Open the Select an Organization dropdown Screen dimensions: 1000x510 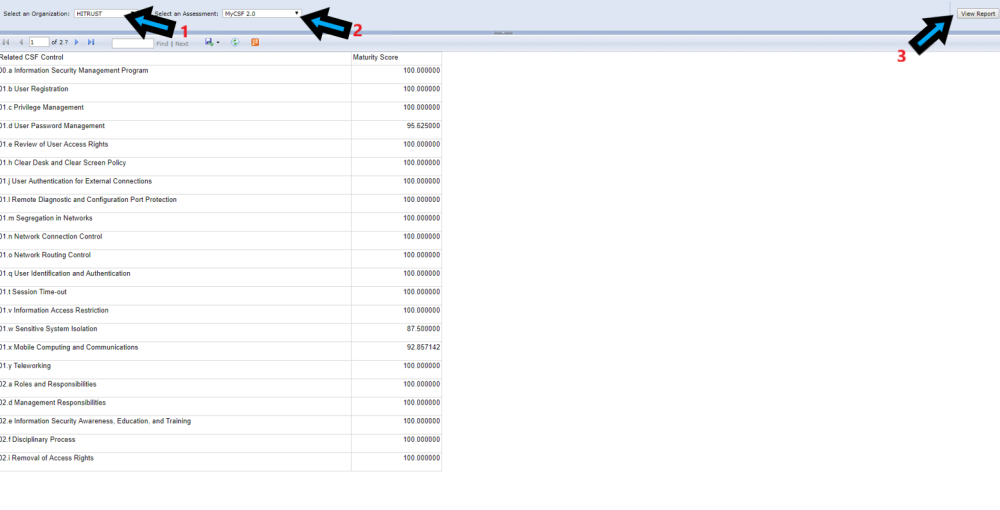coord(106,13)
